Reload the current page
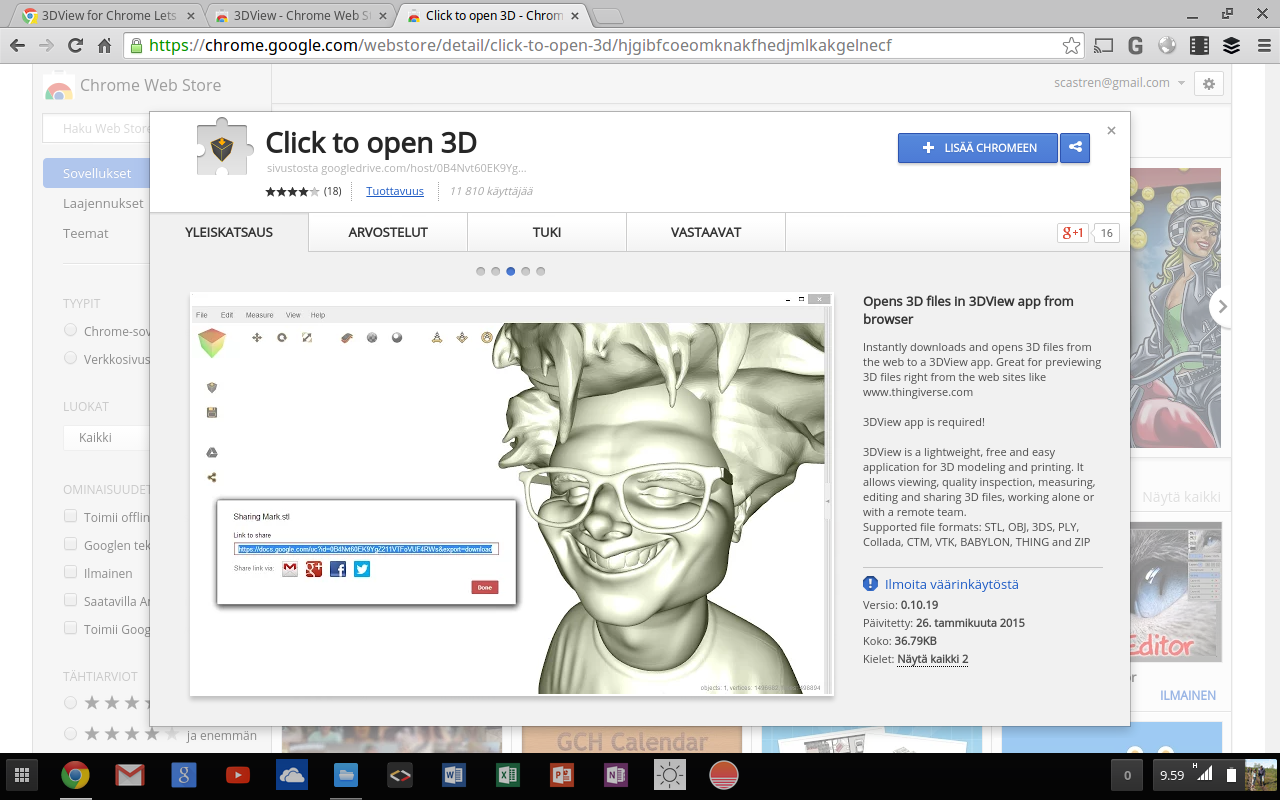The width and height of the screenshot is (1280, 800). (x=75, y=46)
